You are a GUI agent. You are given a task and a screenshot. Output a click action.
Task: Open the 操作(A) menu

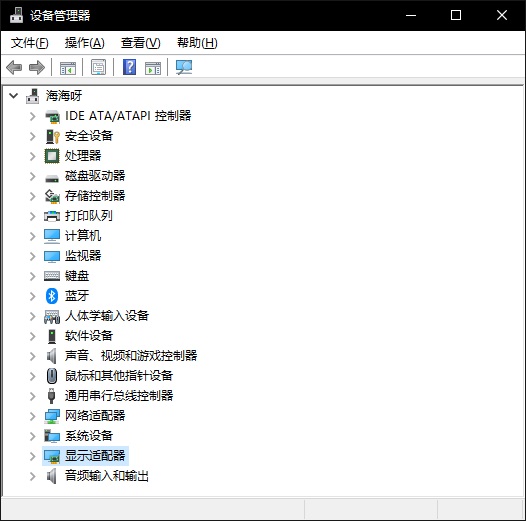(x=85, y=43)
